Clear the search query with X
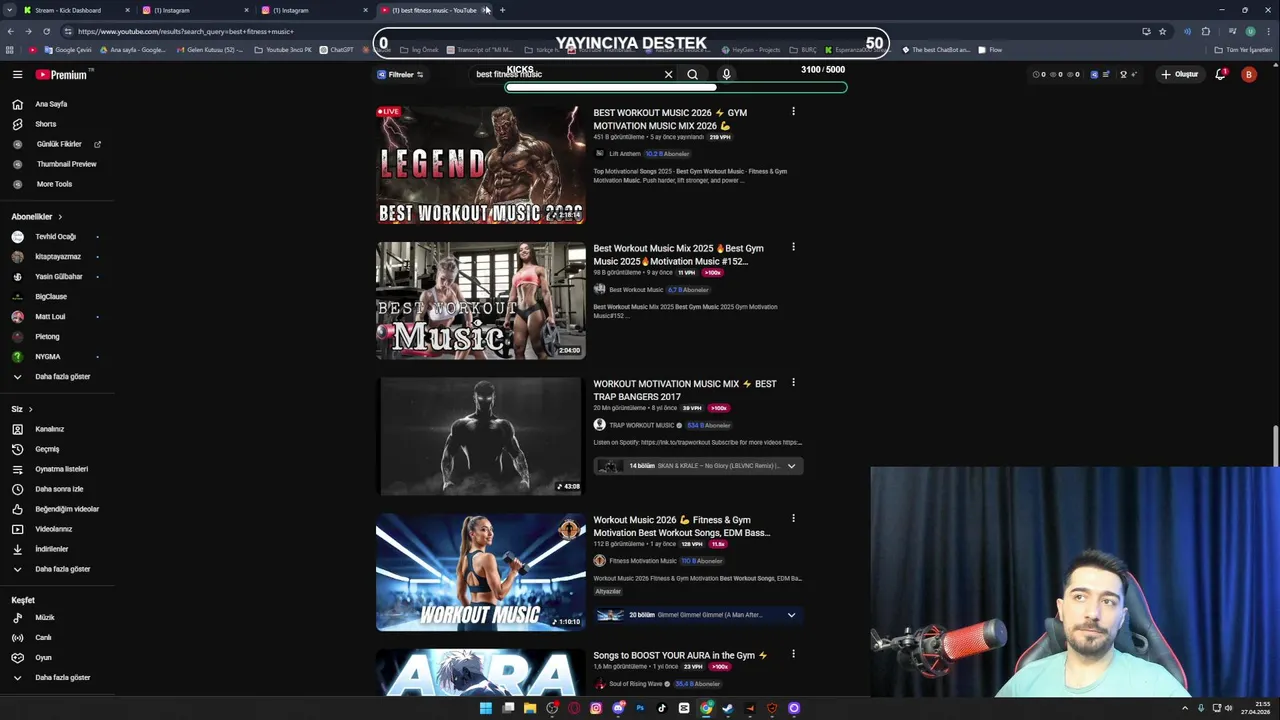The width and height of the screenshot is (1280, 720). (x=669, y=74)
